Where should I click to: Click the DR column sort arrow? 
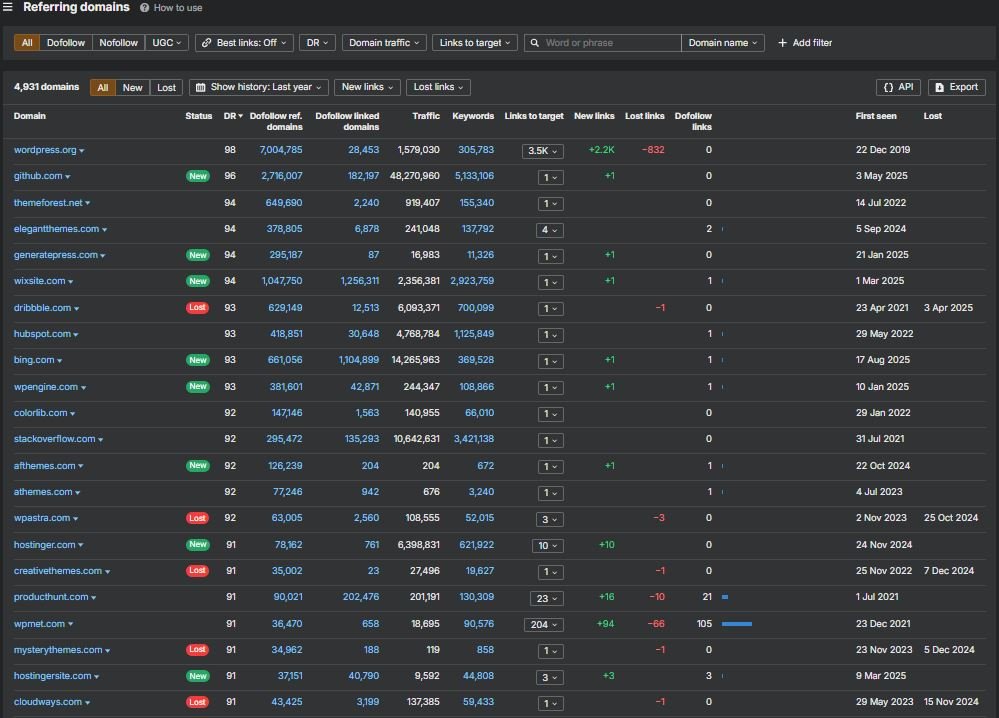point(240,116)
